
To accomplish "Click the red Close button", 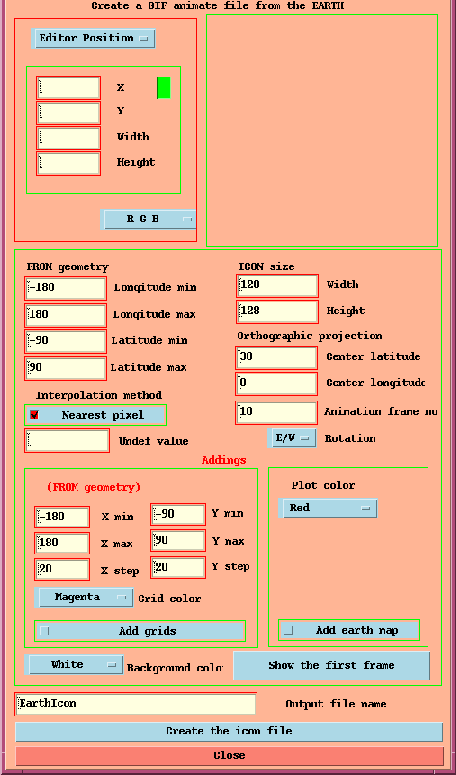I will click(230, 756).
